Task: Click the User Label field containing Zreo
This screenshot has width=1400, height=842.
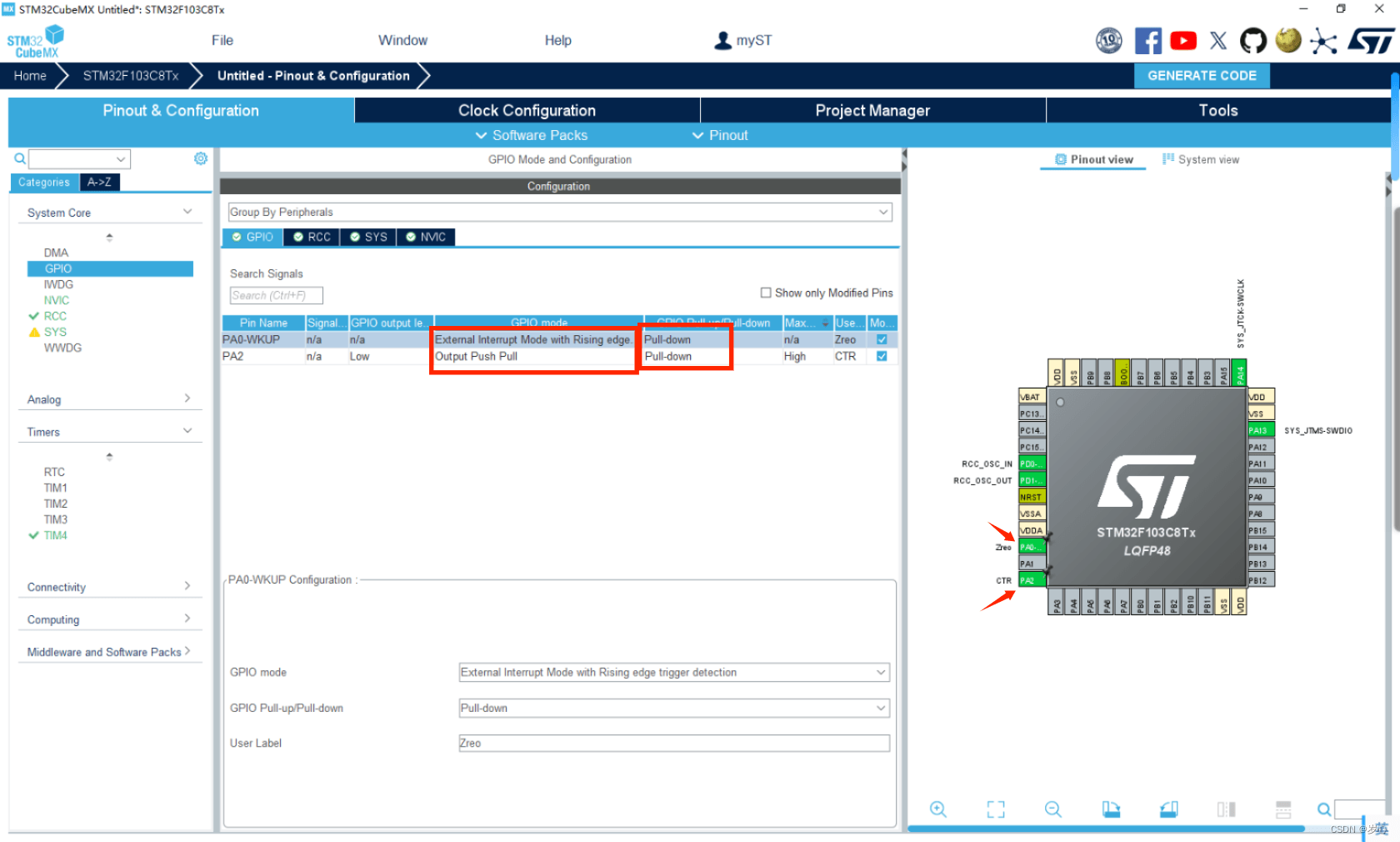Action: 674,743
